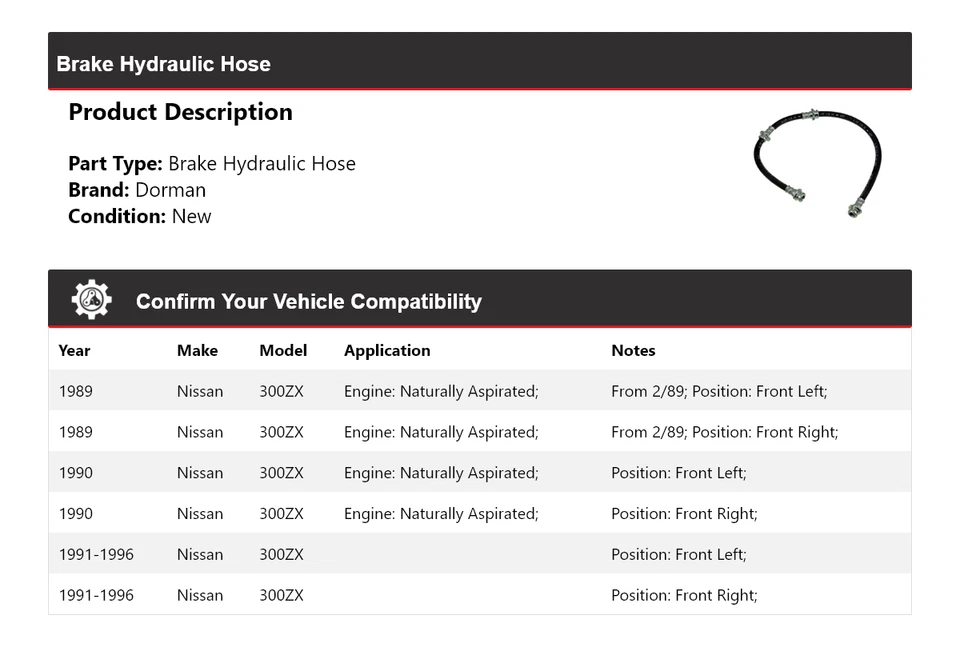Select last row 1991-1996 Front Right note
This screenshot has height=647, width=960.
pos(684,595)
